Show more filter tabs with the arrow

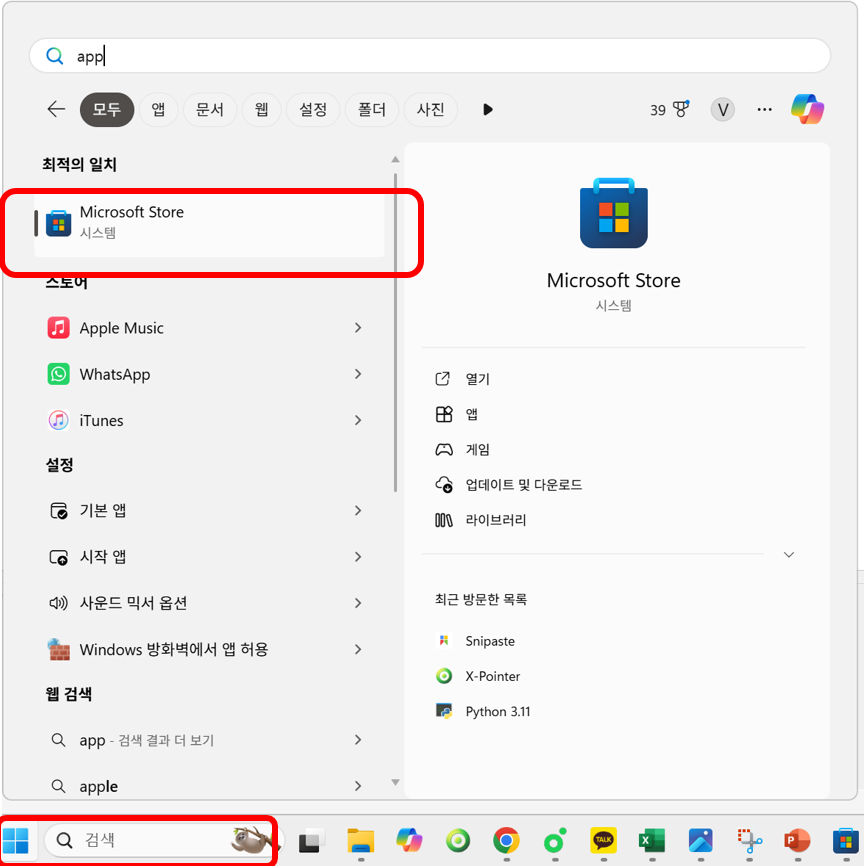tap(487, 109)
